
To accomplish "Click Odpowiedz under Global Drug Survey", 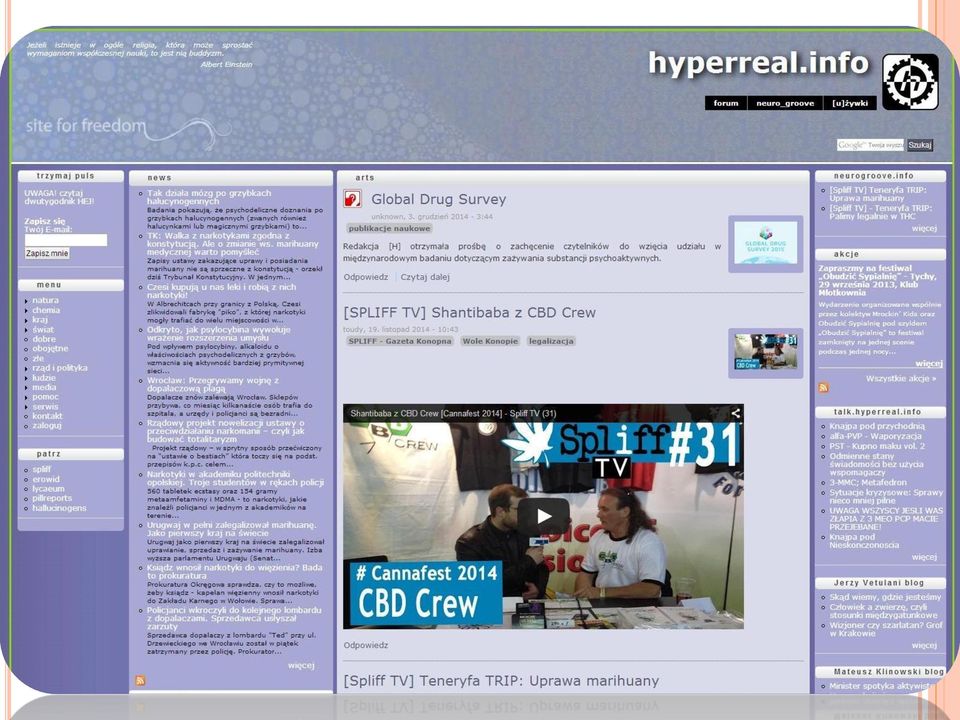I will click(x=366, y=277).
